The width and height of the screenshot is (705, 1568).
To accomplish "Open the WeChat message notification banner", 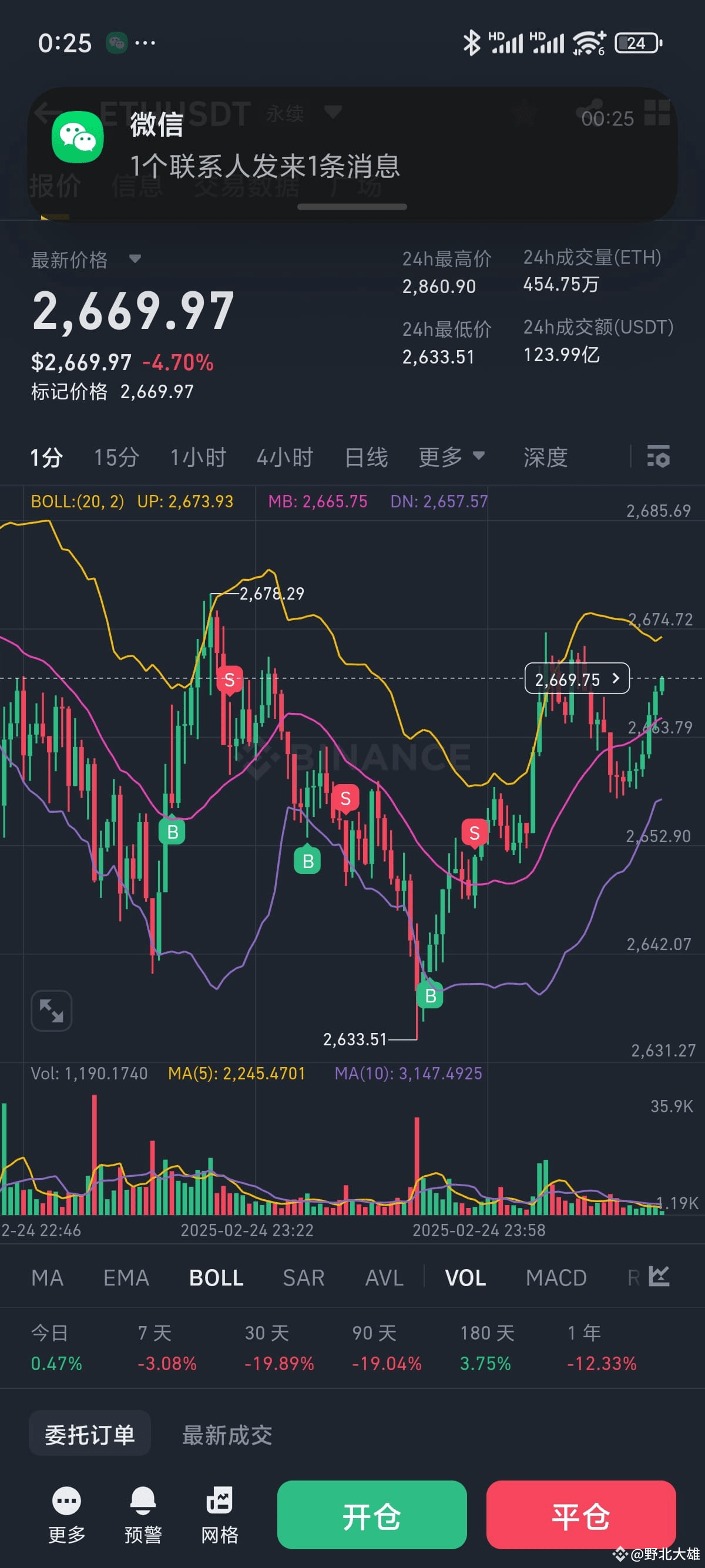I will pos(352,154).
